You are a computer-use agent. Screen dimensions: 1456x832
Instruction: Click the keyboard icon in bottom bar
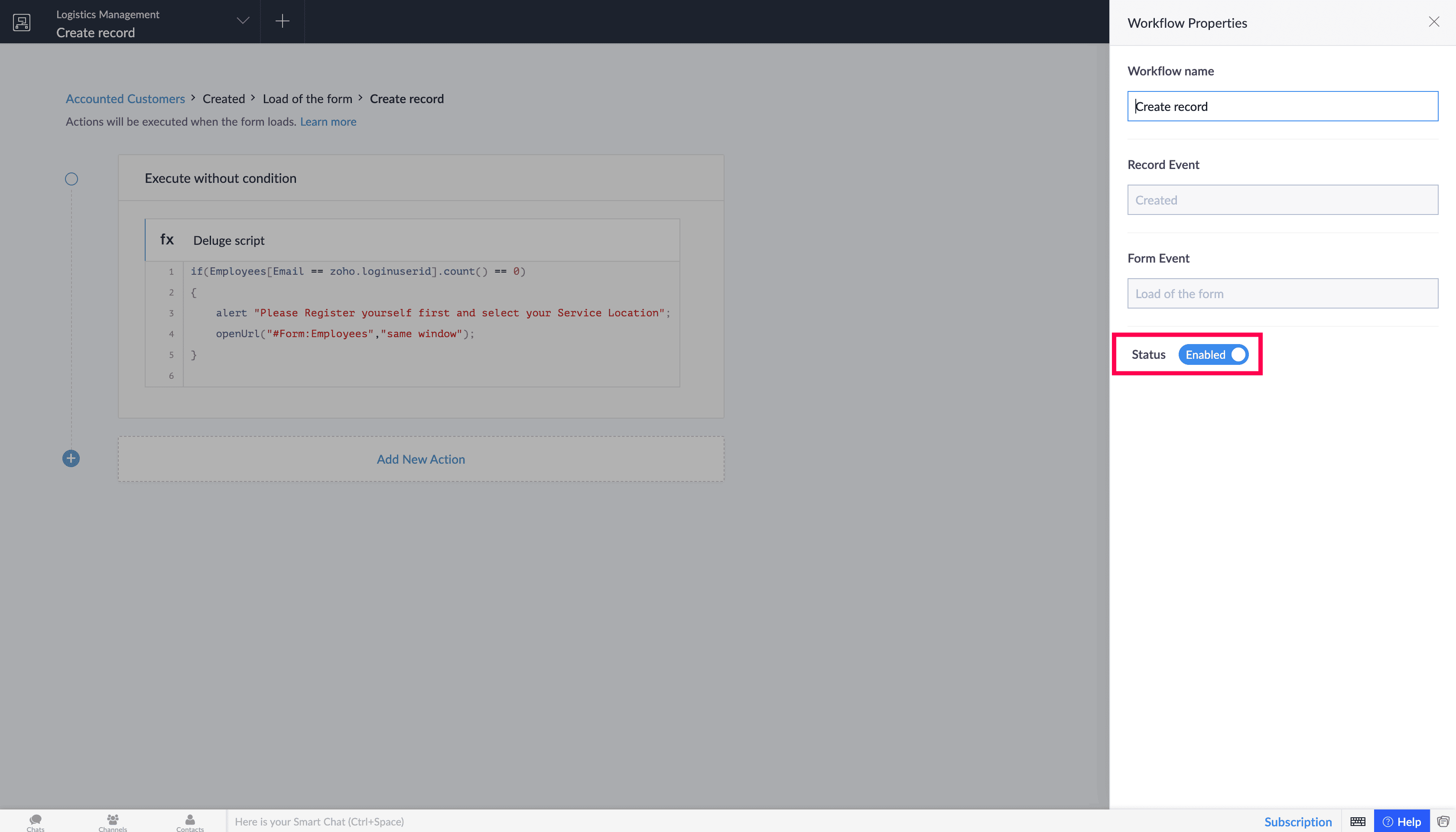coord(1358,822)
